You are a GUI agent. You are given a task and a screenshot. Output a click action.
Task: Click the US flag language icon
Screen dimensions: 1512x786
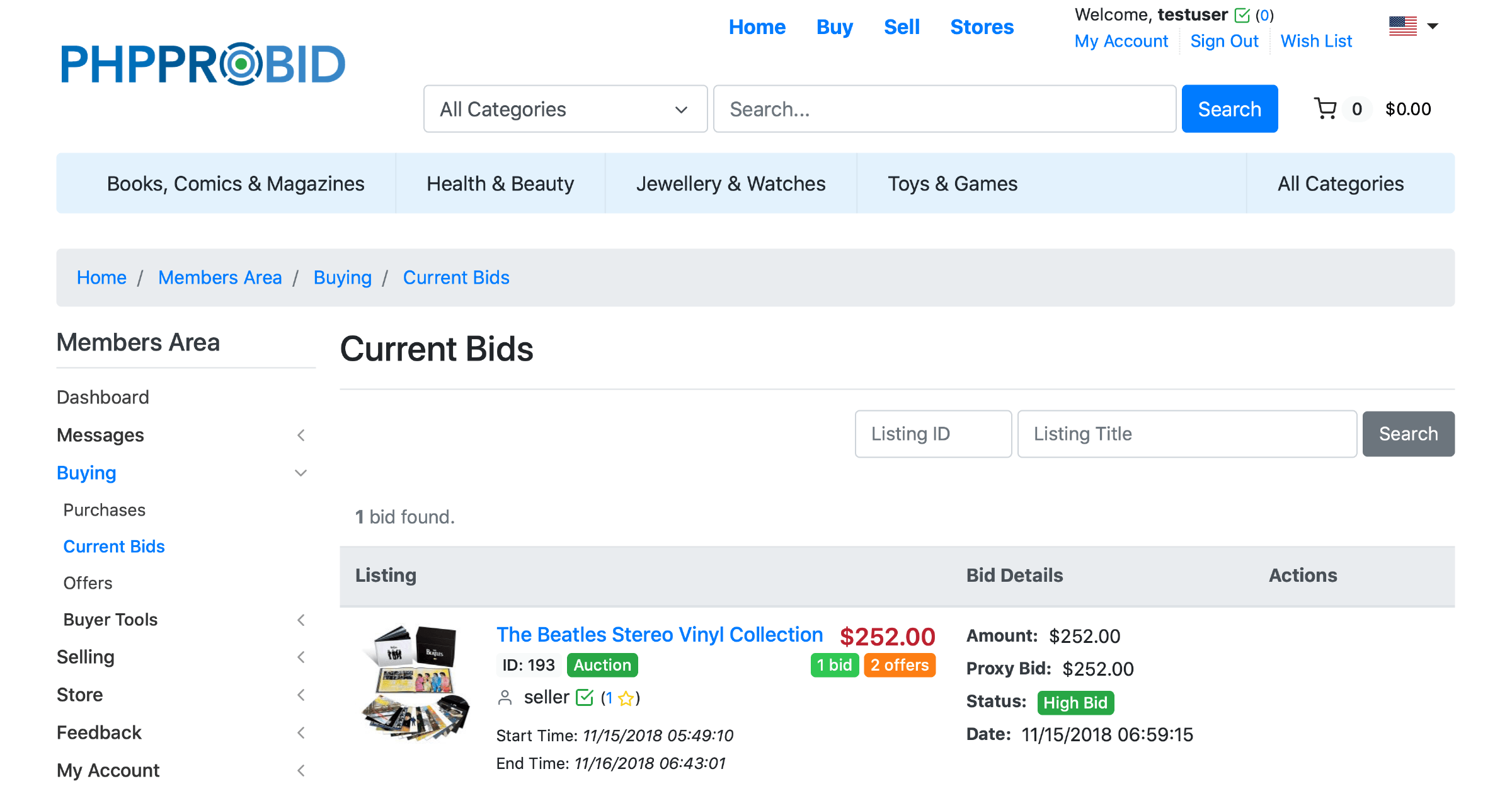click(x=1402, y=26)
